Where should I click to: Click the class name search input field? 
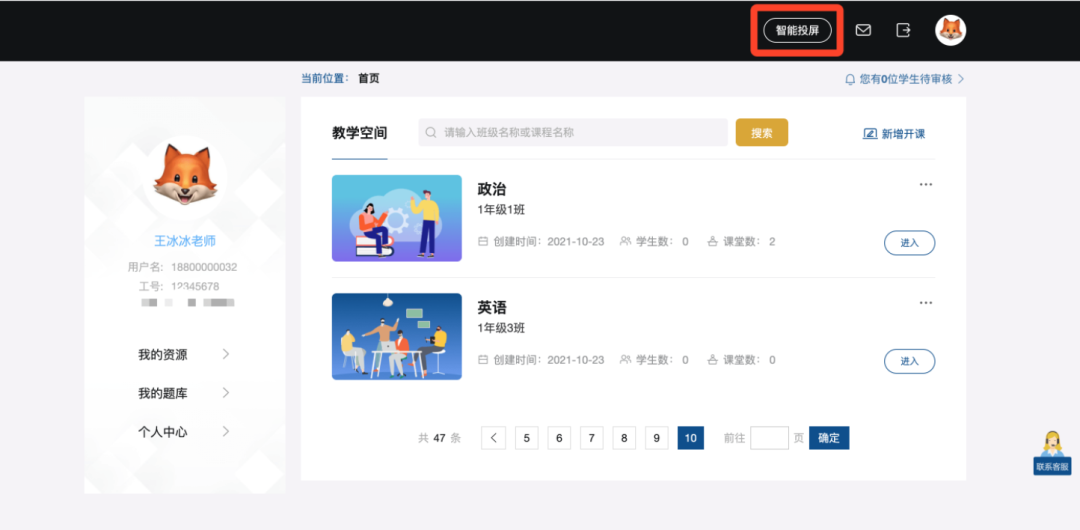tap(573, 133)
